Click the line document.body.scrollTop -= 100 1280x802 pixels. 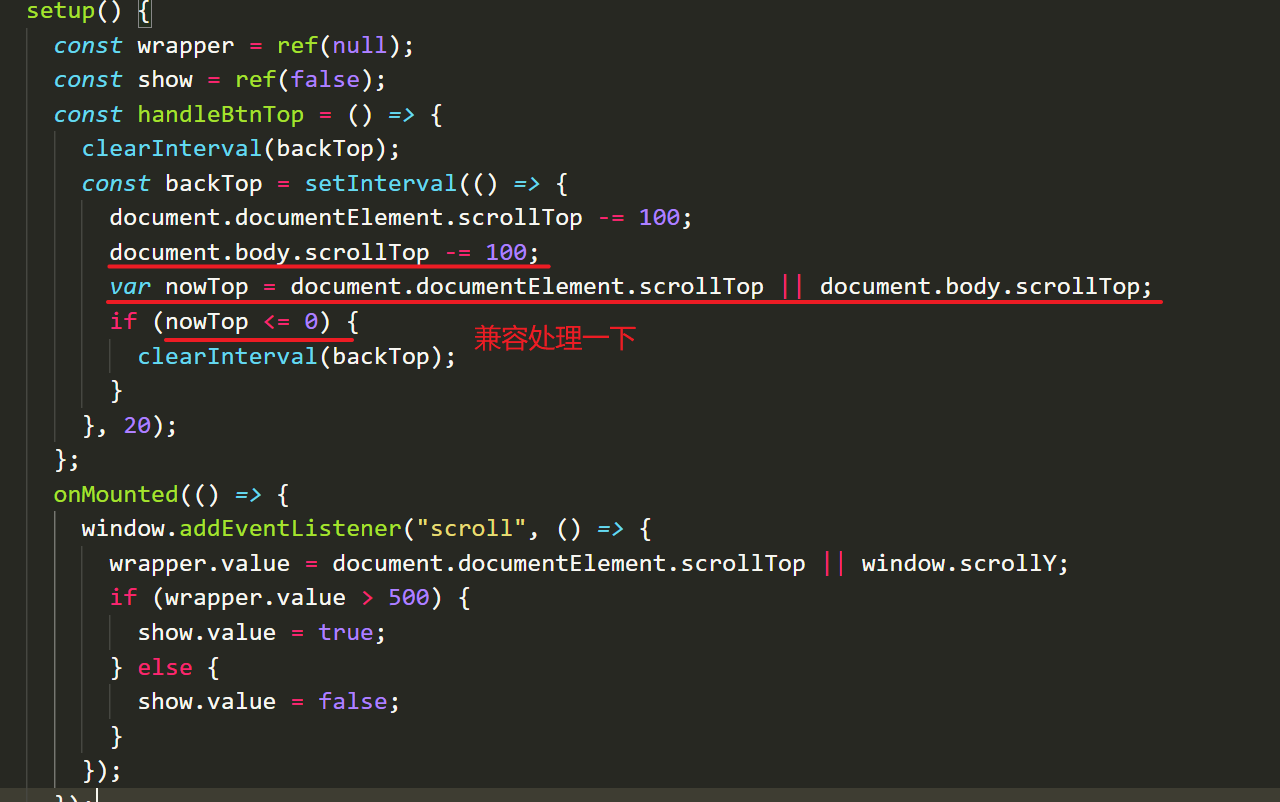click(x=324, y=252)
